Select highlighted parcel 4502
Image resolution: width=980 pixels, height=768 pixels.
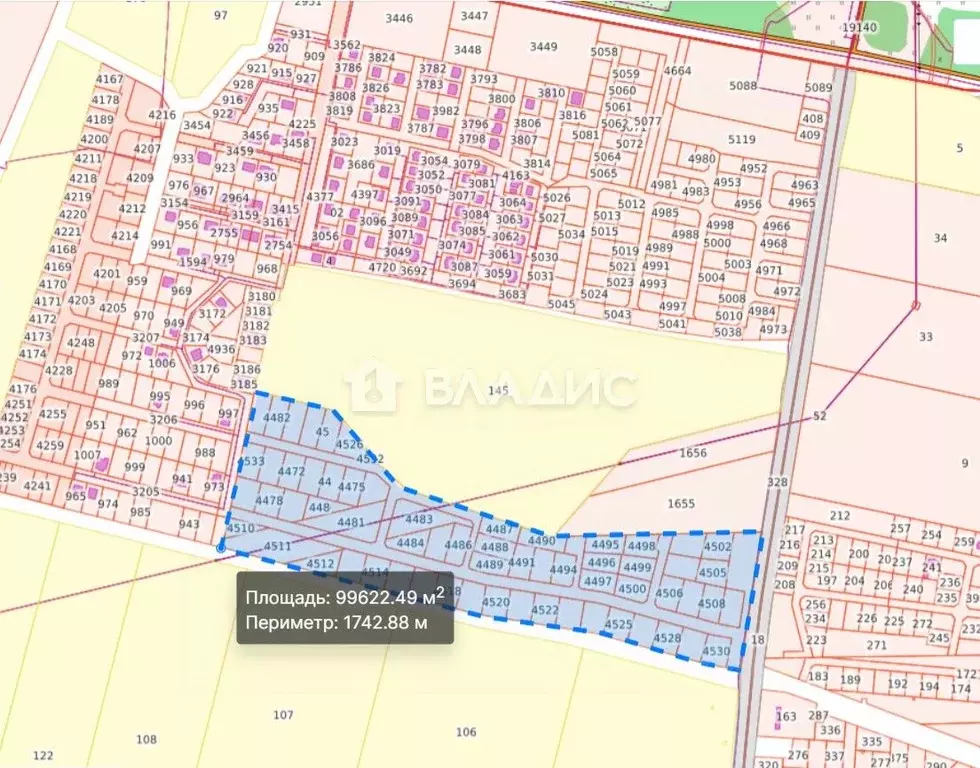[x=717, y=547]
